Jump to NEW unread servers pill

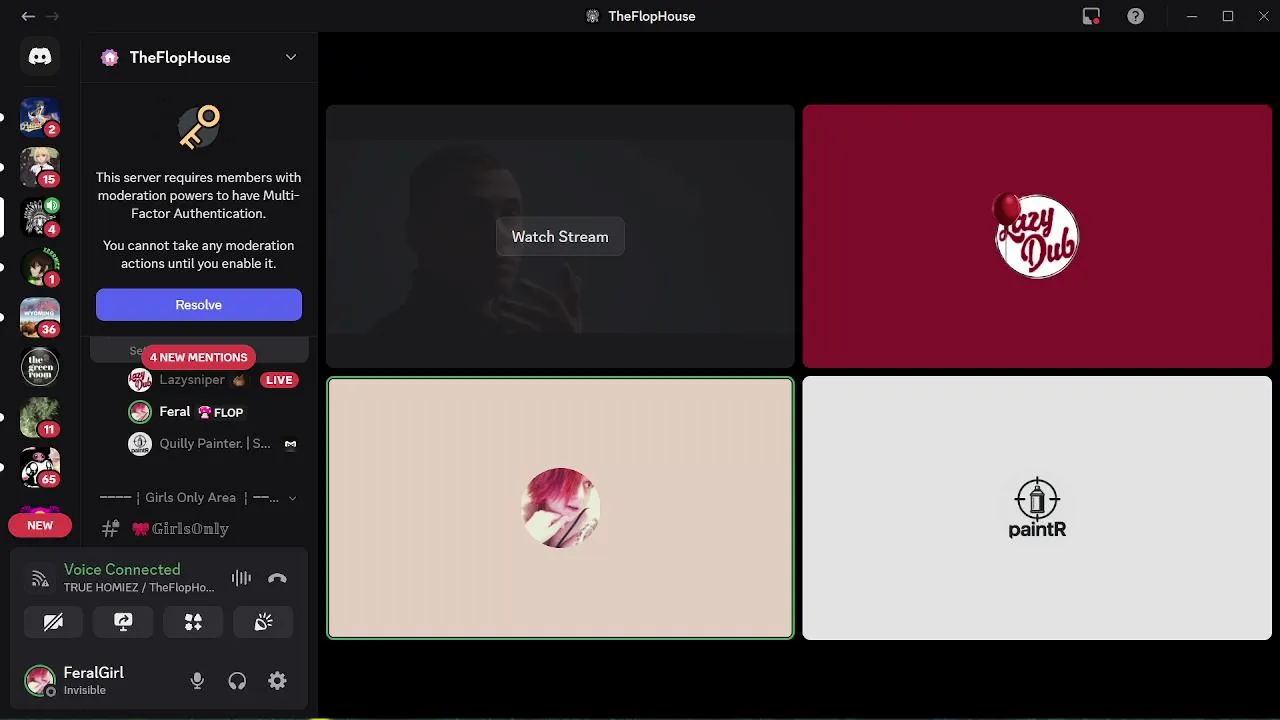pos(40,525)
